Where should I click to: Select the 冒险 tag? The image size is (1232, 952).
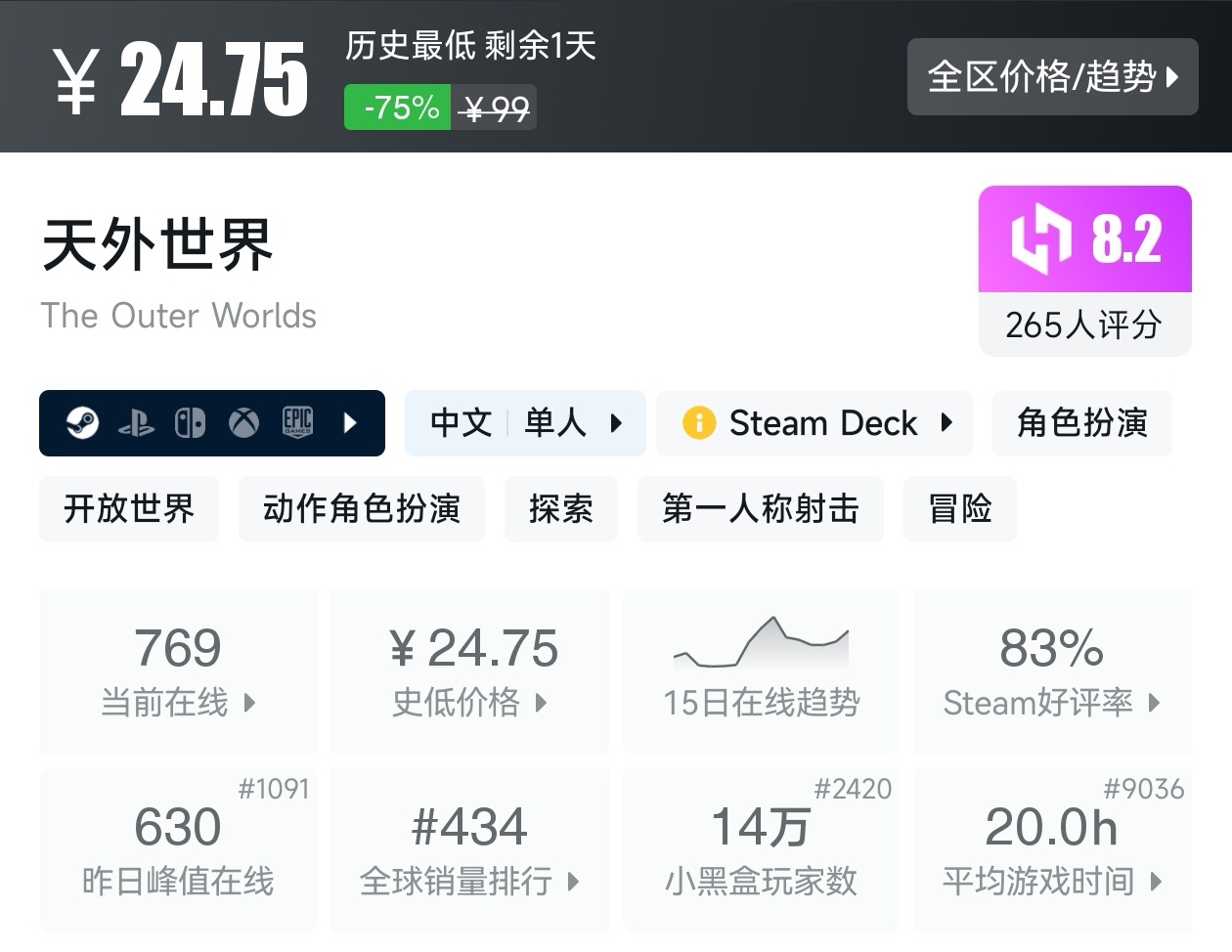960,509
